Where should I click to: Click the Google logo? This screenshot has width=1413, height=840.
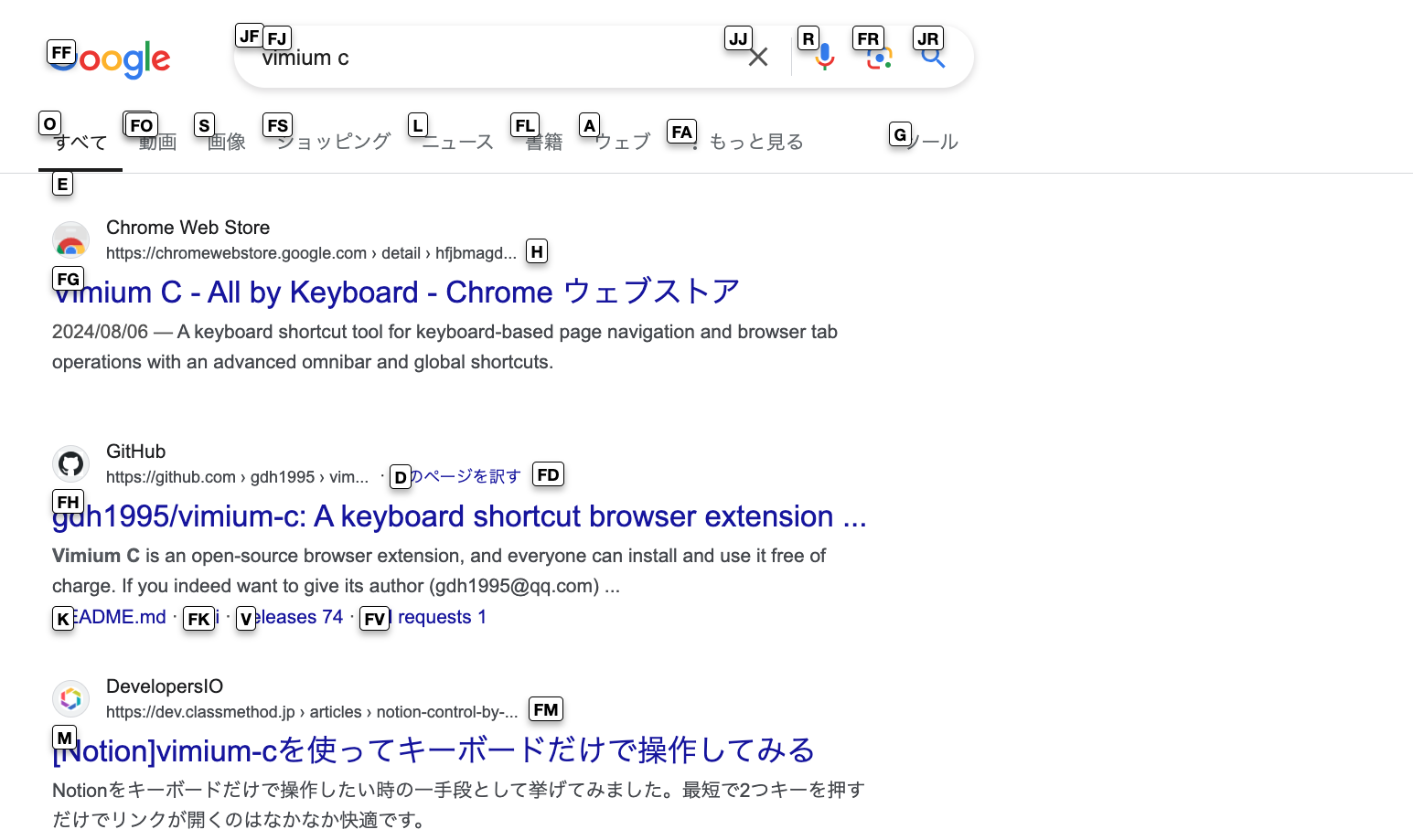click(110, 59)
